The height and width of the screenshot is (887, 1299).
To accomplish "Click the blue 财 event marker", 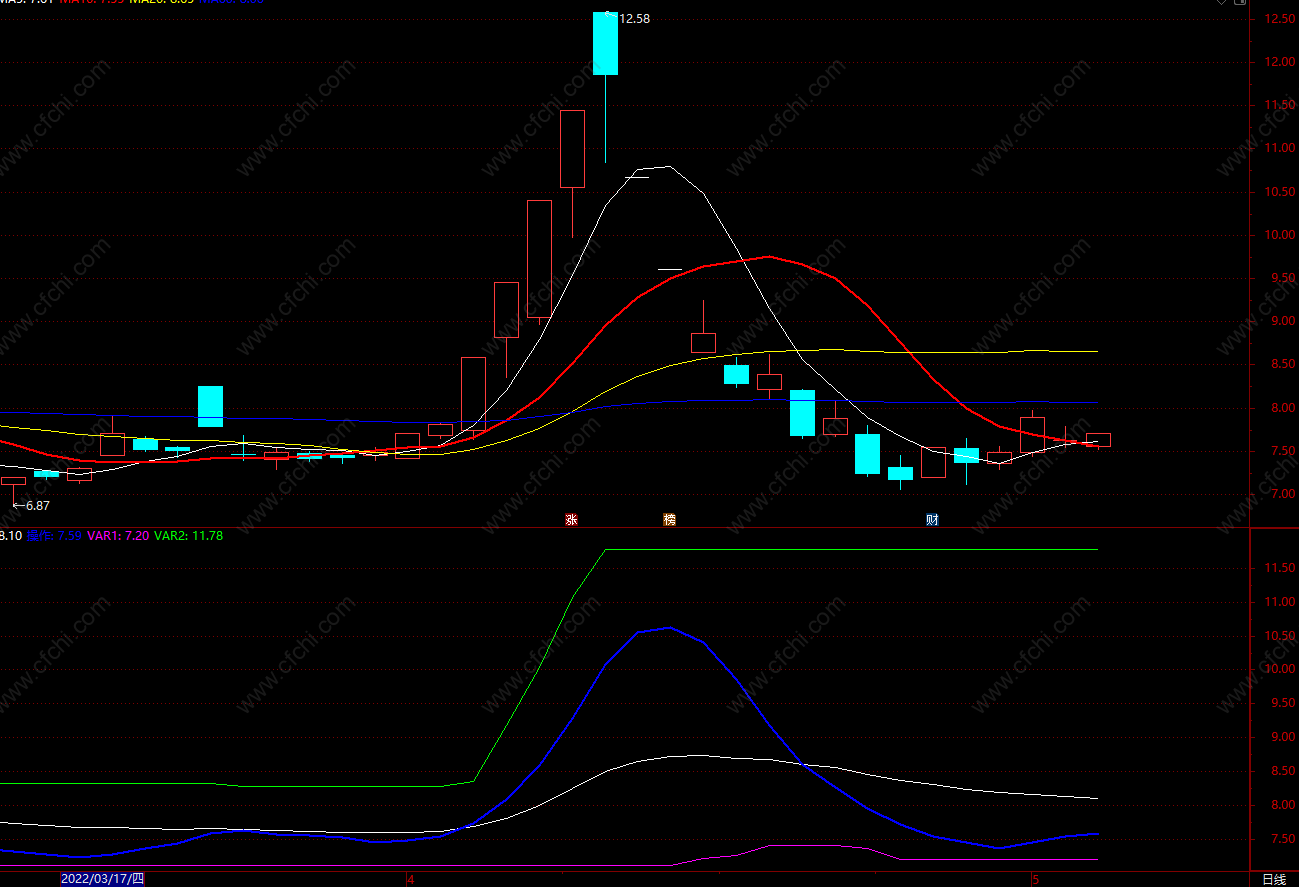I will [x=932, y=519].
